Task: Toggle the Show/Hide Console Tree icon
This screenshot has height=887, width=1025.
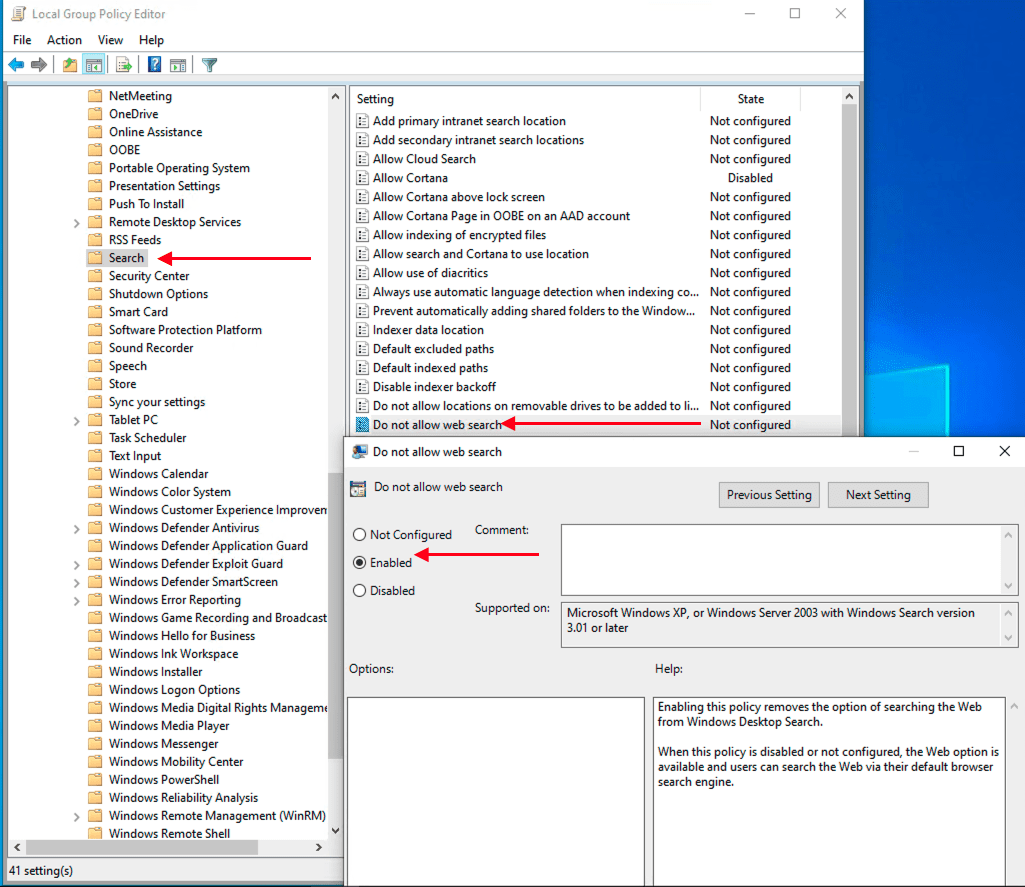Action: [93, 65]
